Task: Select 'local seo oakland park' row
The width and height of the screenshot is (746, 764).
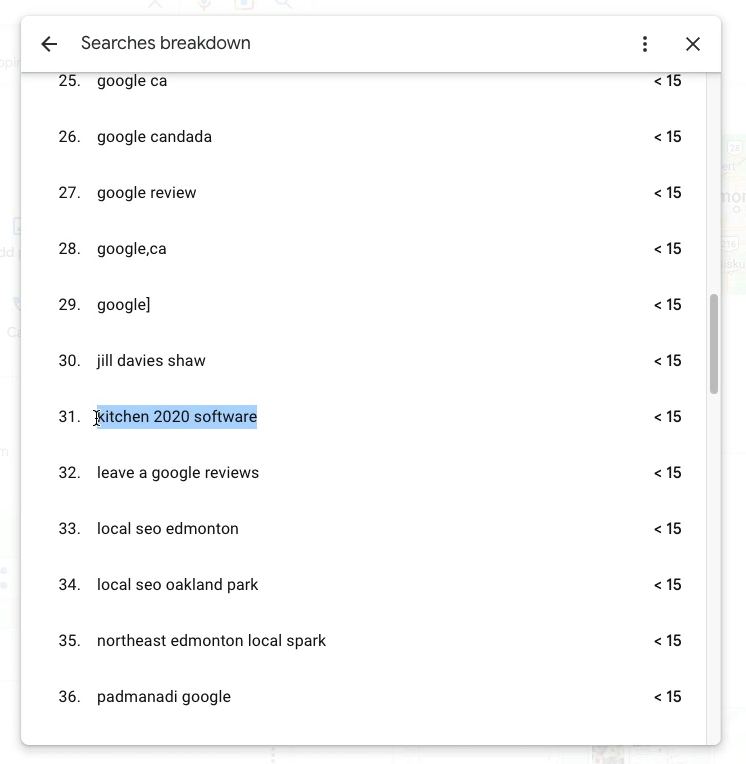Action: tap(178, 585)
